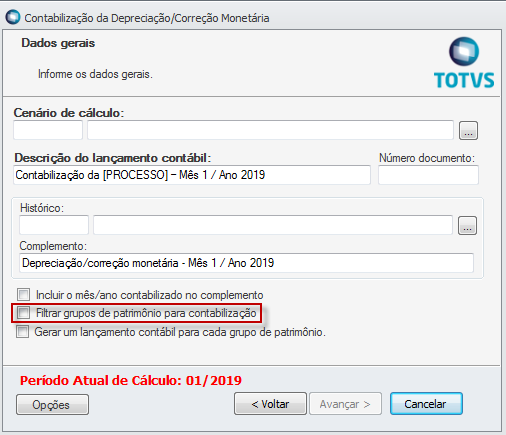Click the Complemento label
The image size is (506, 435).
[53, 246]
